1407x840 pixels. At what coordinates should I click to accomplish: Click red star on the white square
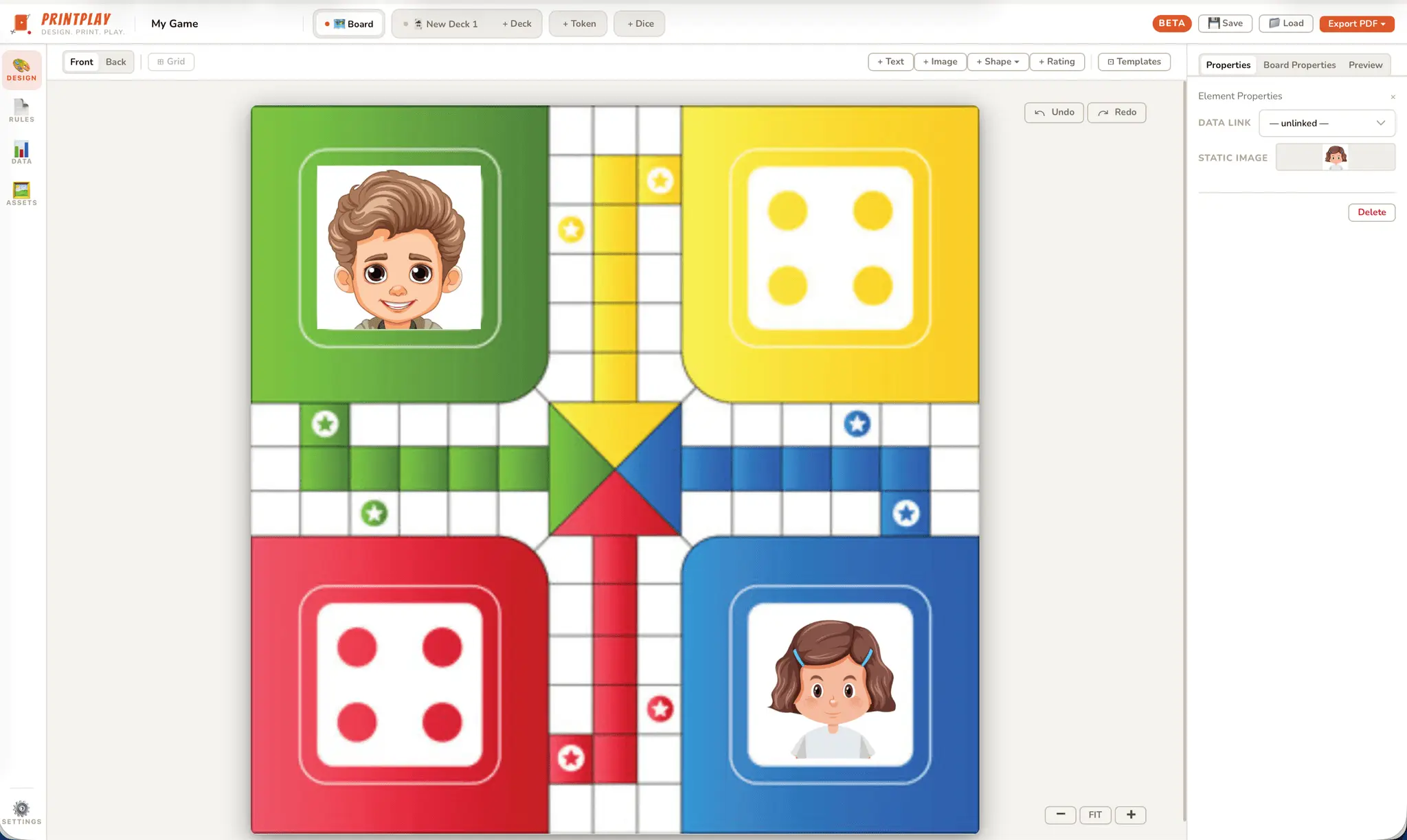(660, 709)
